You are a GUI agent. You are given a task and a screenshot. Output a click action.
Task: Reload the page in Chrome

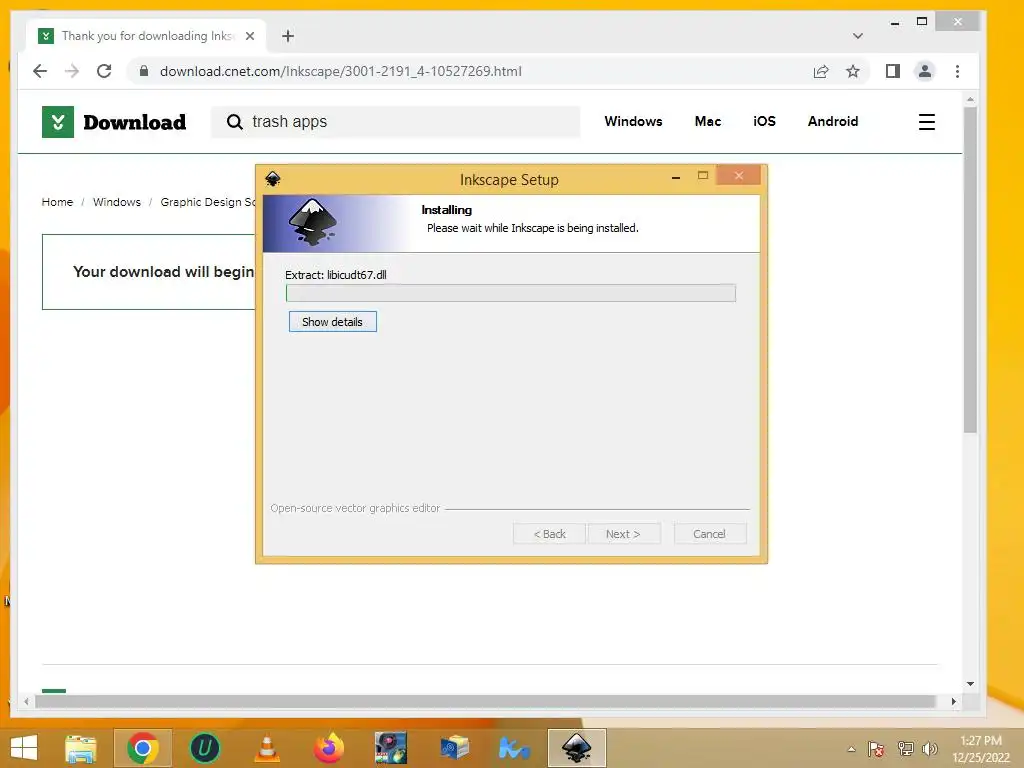point(104,71)
